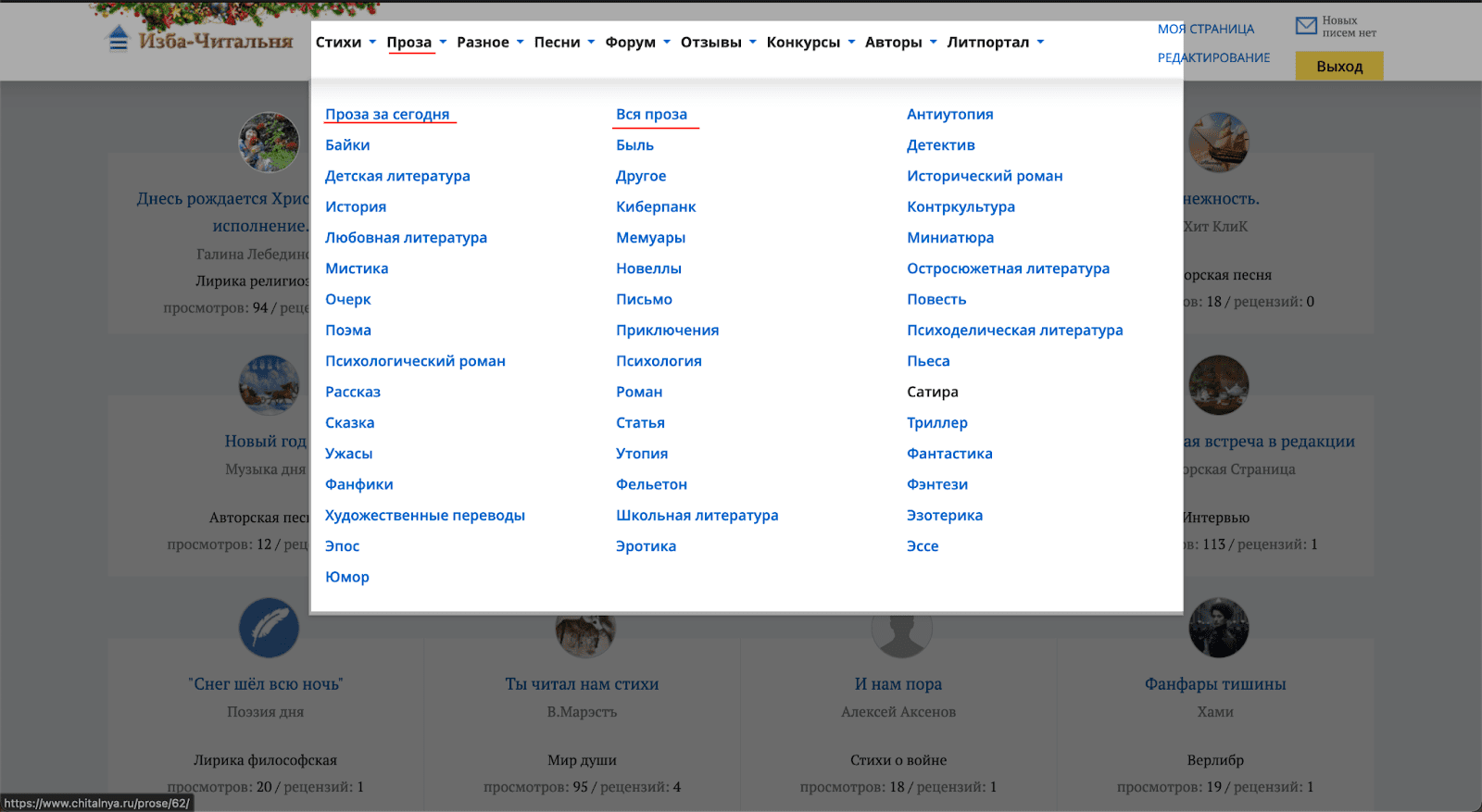
Task: Select the Сказка genre
Action: (350, 423)
